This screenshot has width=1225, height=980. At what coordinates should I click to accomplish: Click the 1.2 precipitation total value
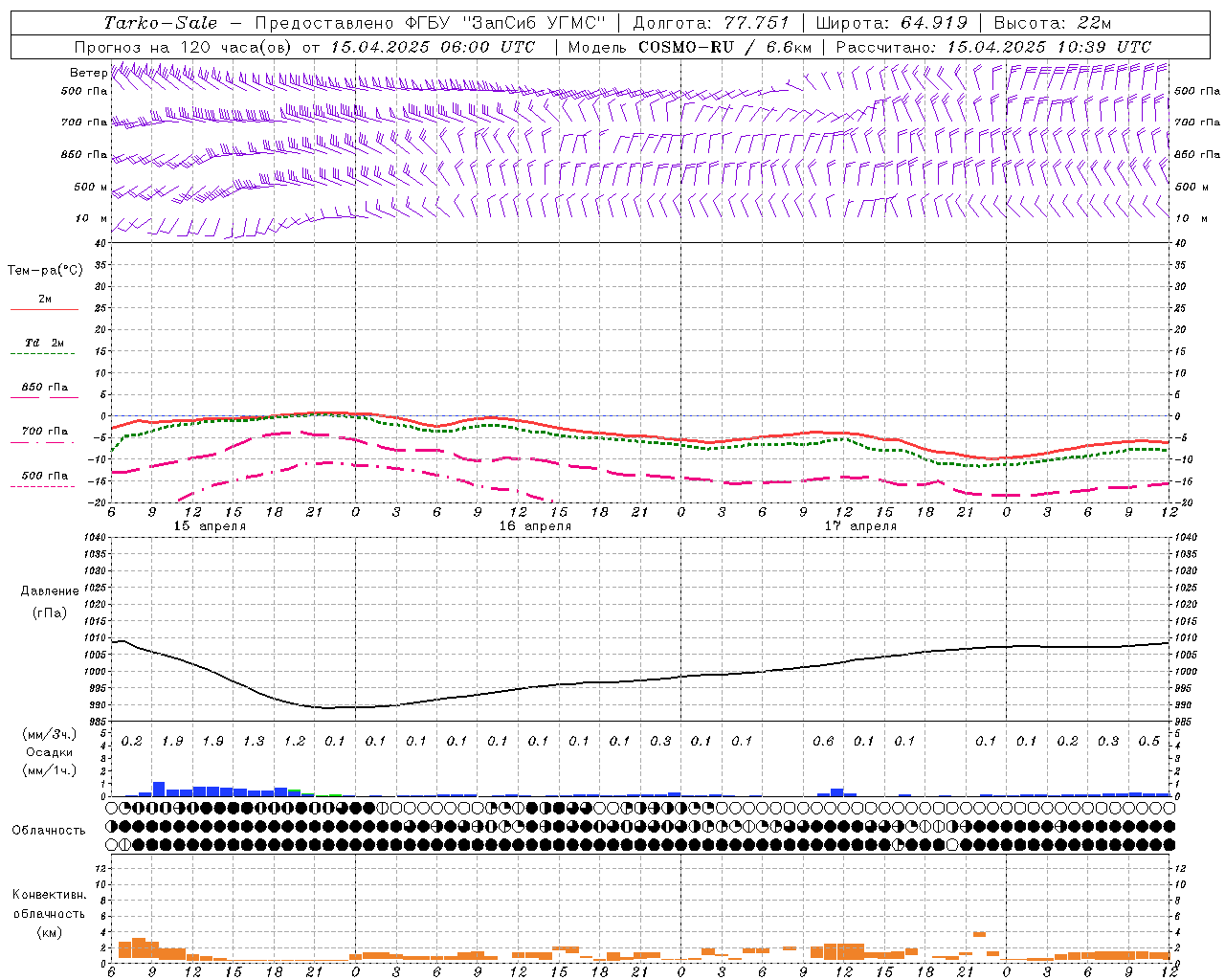point(295,741)
